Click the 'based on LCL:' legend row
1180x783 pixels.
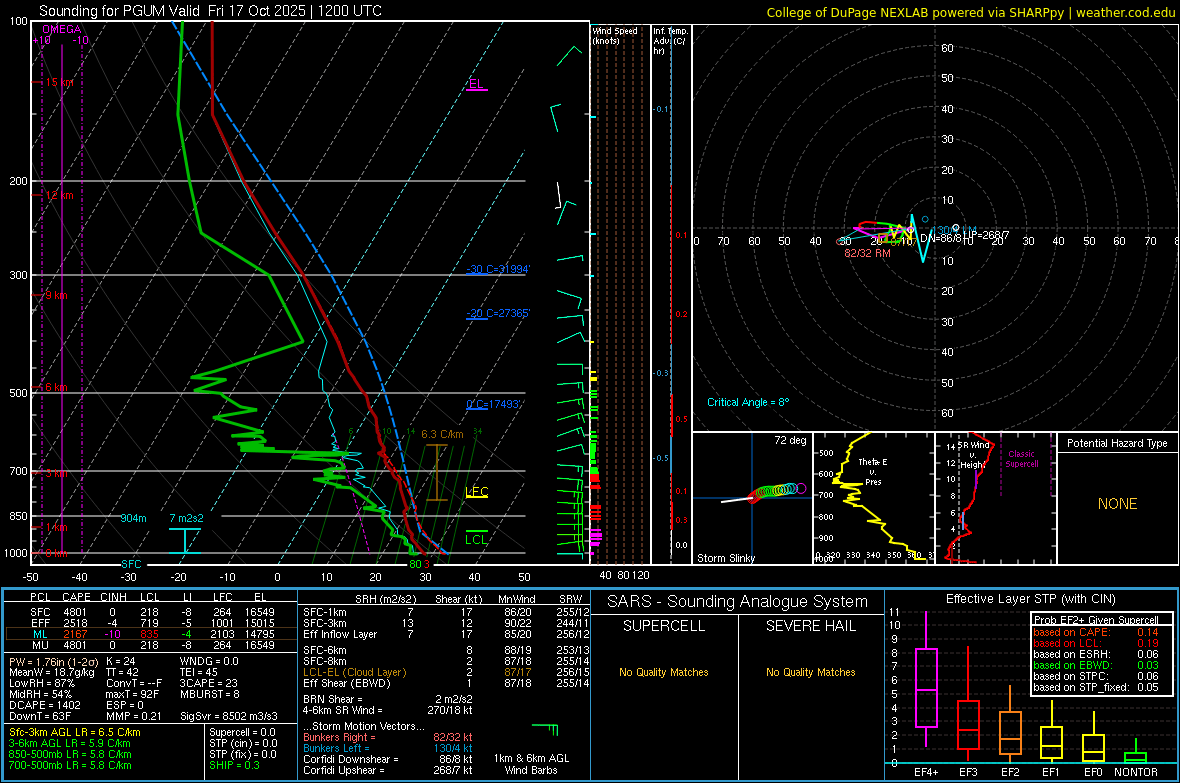point(1096,643)
